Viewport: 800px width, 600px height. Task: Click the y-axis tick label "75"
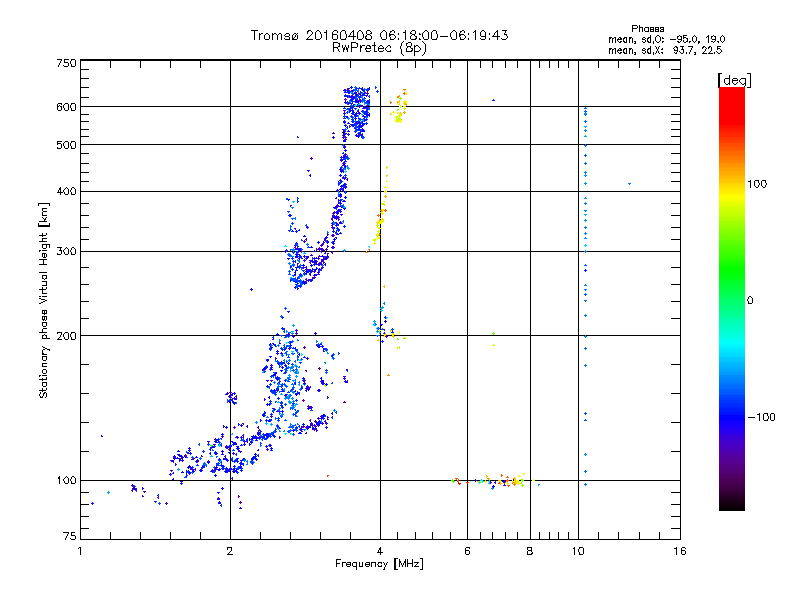70,536
